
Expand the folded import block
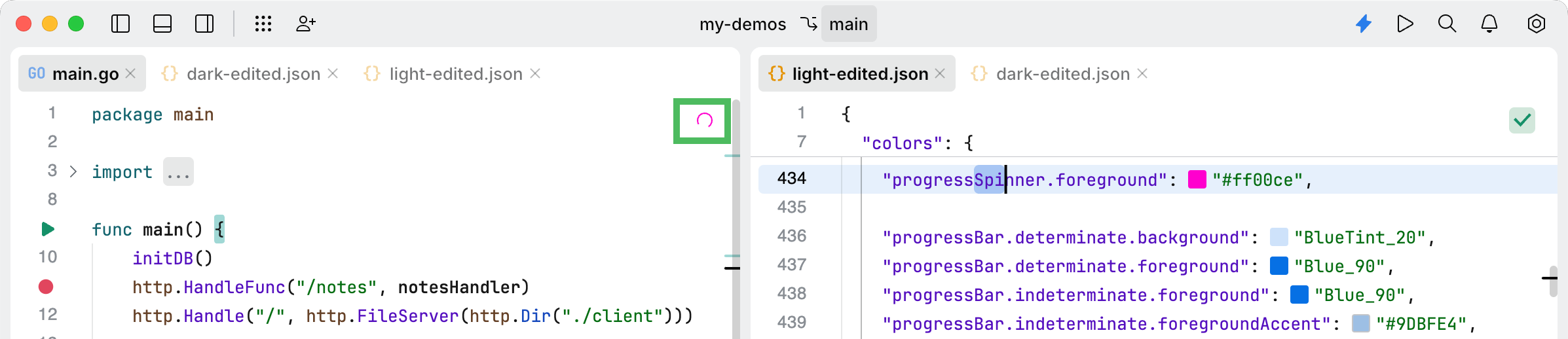pos(73,172)
